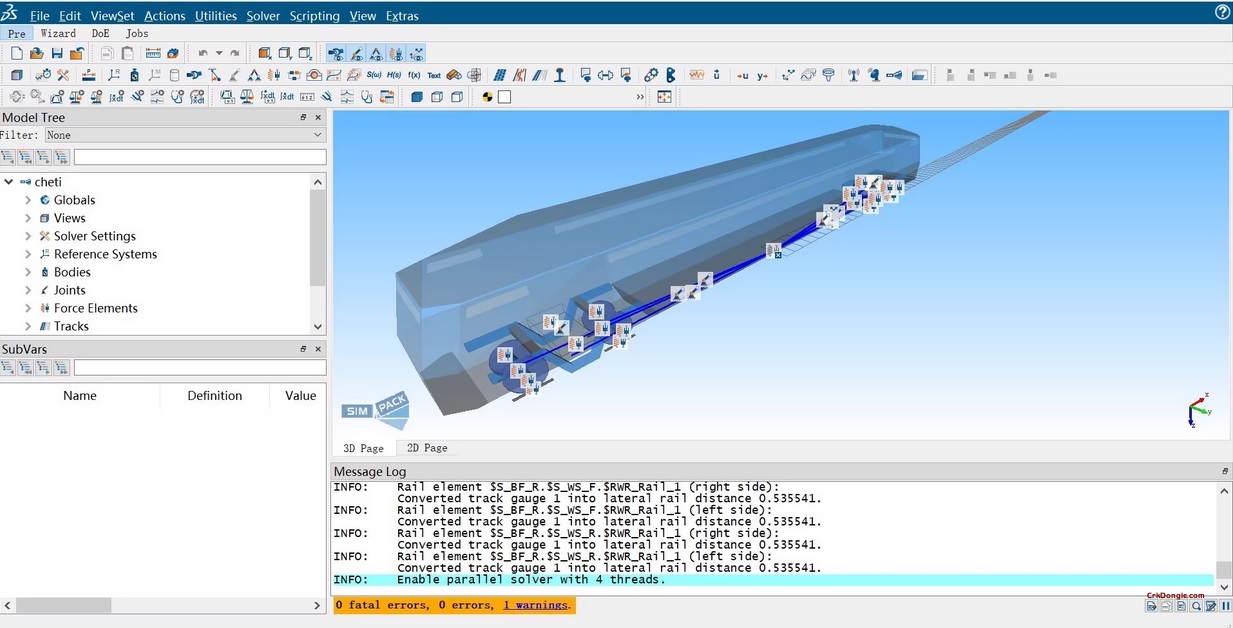1233x628 pixels.
Task: Click the Body cube icon in second toolbar
Action: pos(17,75)
